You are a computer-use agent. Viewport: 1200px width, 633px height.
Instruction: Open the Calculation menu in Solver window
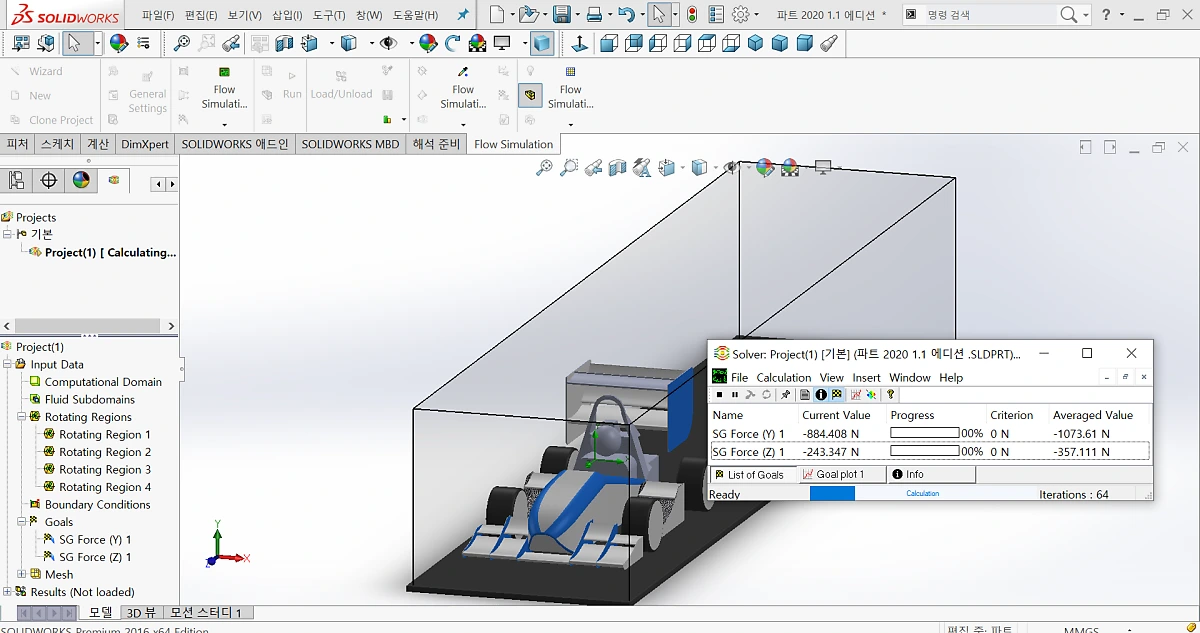pyautogui.click(x=784, y=377)
